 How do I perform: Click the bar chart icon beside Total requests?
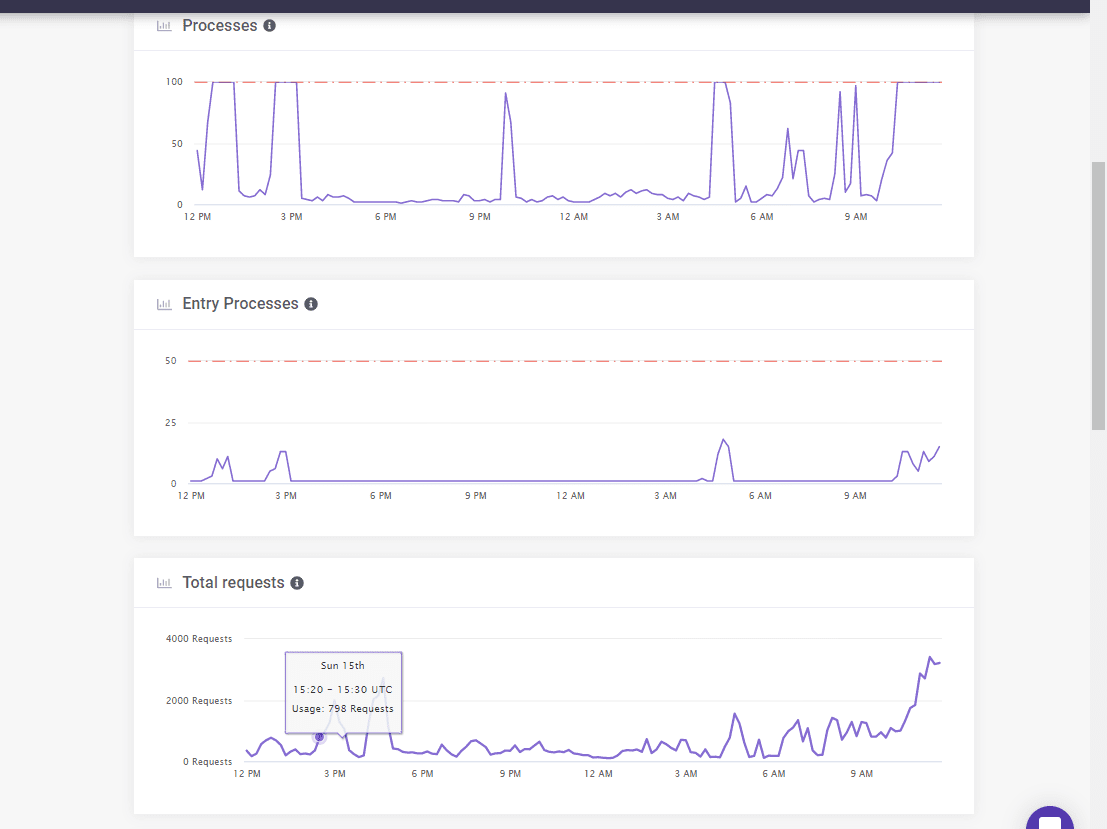164,583
